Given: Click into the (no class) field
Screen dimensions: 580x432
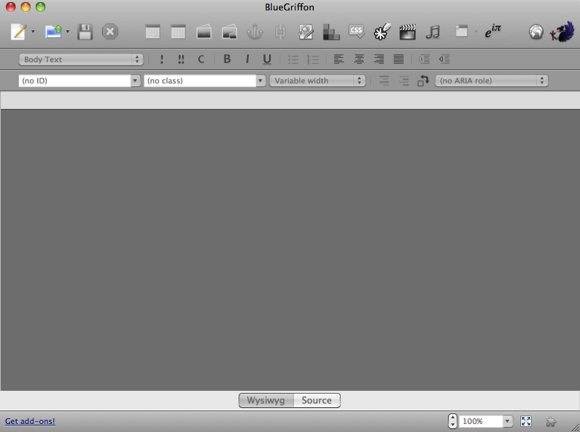Looking at the screenshot, I should (200, 81).
